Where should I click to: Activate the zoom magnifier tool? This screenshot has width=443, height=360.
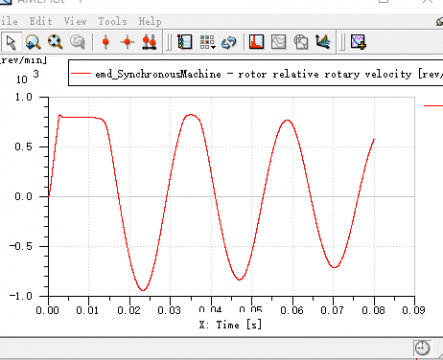[x=33, y=42]
